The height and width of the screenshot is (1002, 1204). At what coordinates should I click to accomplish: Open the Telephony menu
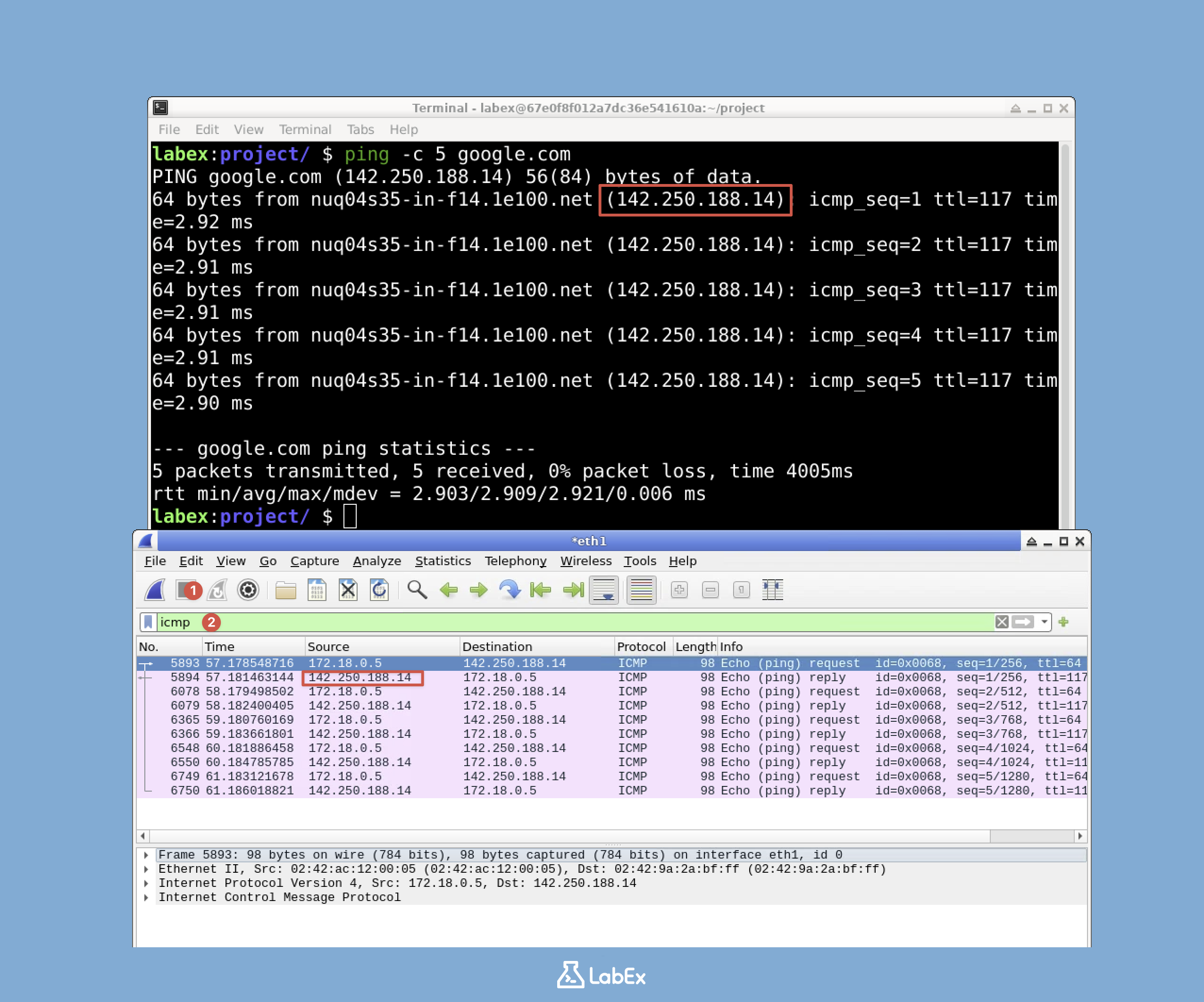click(515, 560)
